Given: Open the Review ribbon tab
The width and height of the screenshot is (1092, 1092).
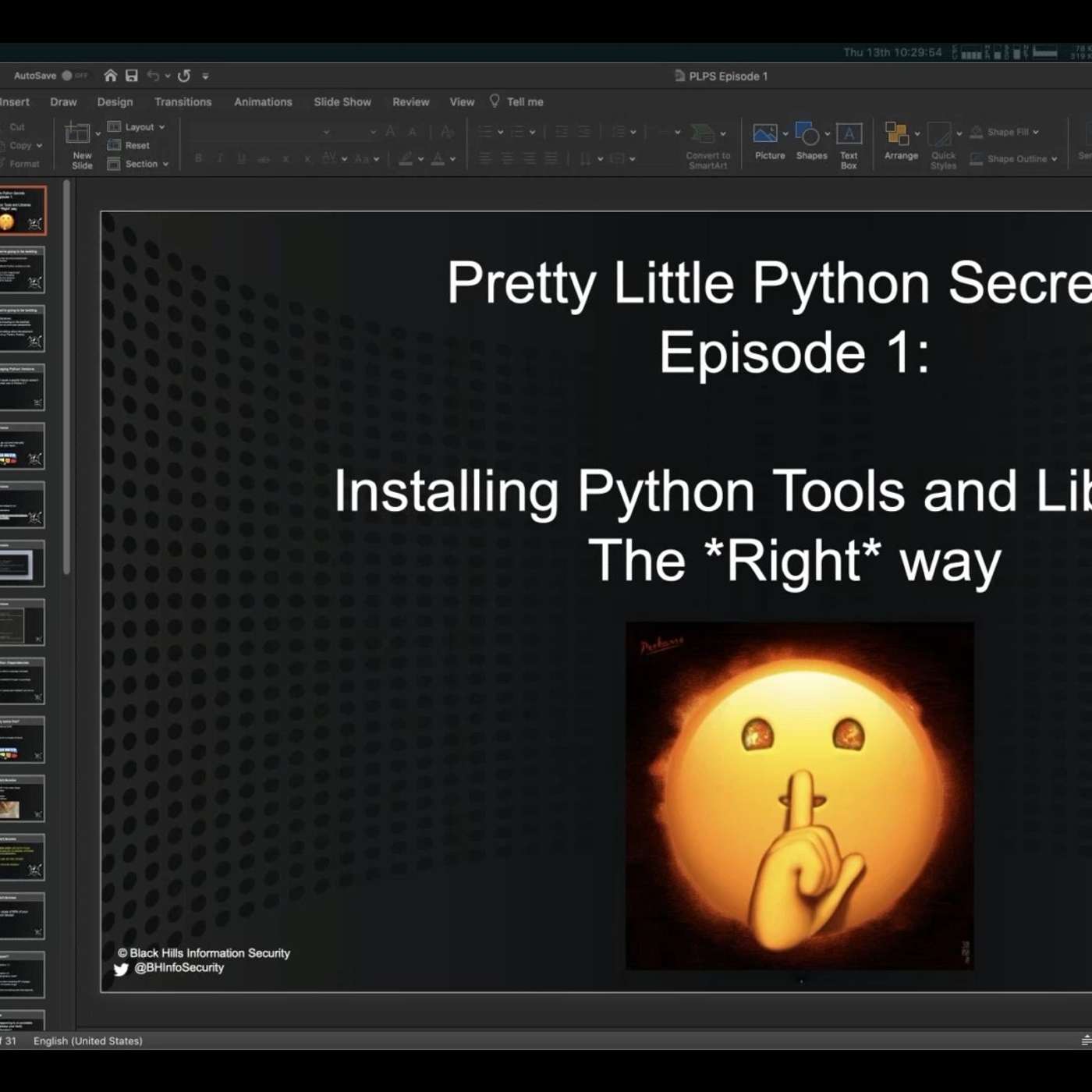Looking at the screenshot, I should (410, 101).
